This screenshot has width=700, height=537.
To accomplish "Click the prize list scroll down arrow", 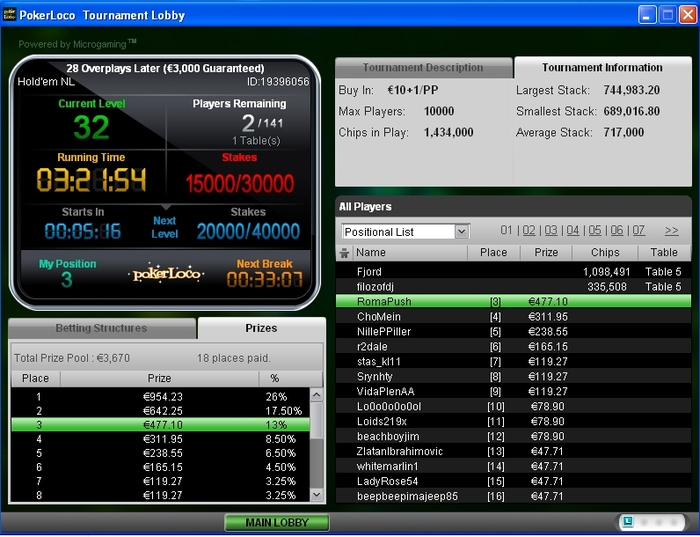I will [317, 495].
